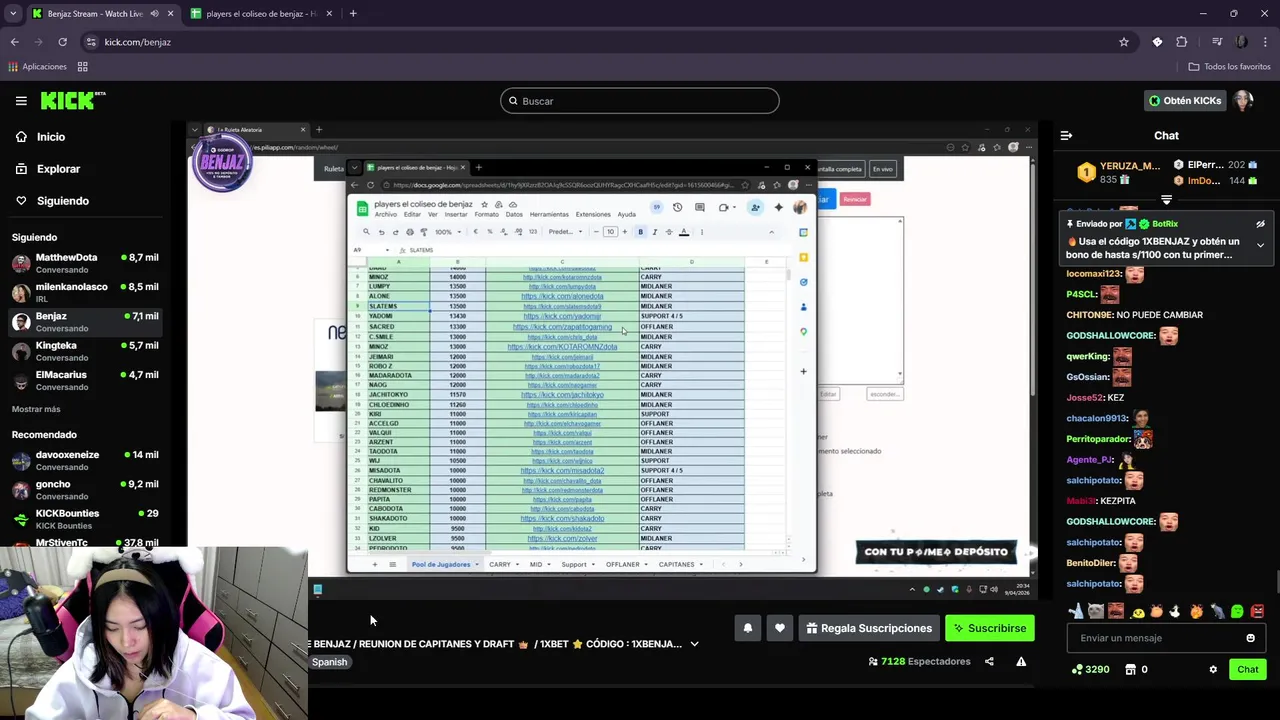Click Regala Suscripciones button
Image resolution: width=1280 pixels, height=720 pixels.
pos(869,628)
